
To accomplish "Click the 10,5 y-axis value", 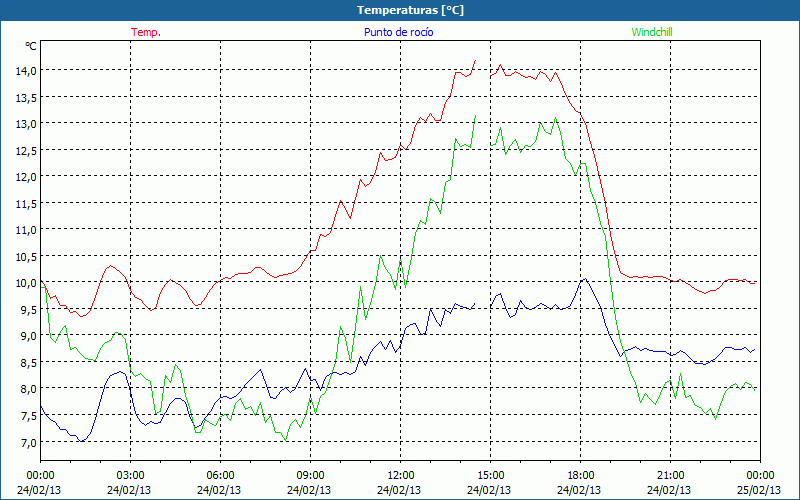I will pyautogui.click(x=26, y=257).
